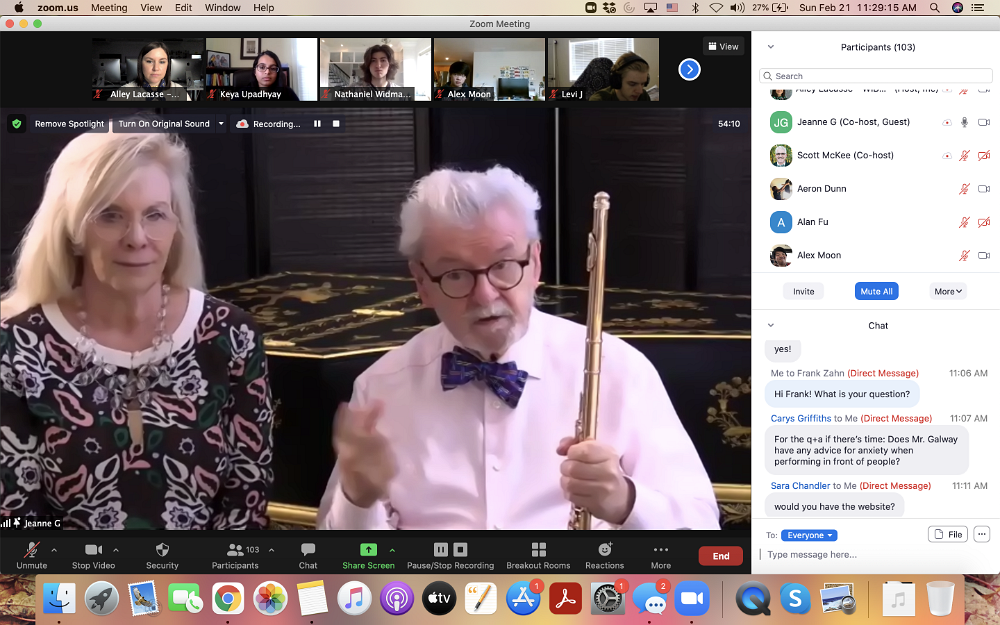The width and height of the screenshot is (1000, 625).
Task: Click the Recording cloud indicator
Action: point(242,124)
